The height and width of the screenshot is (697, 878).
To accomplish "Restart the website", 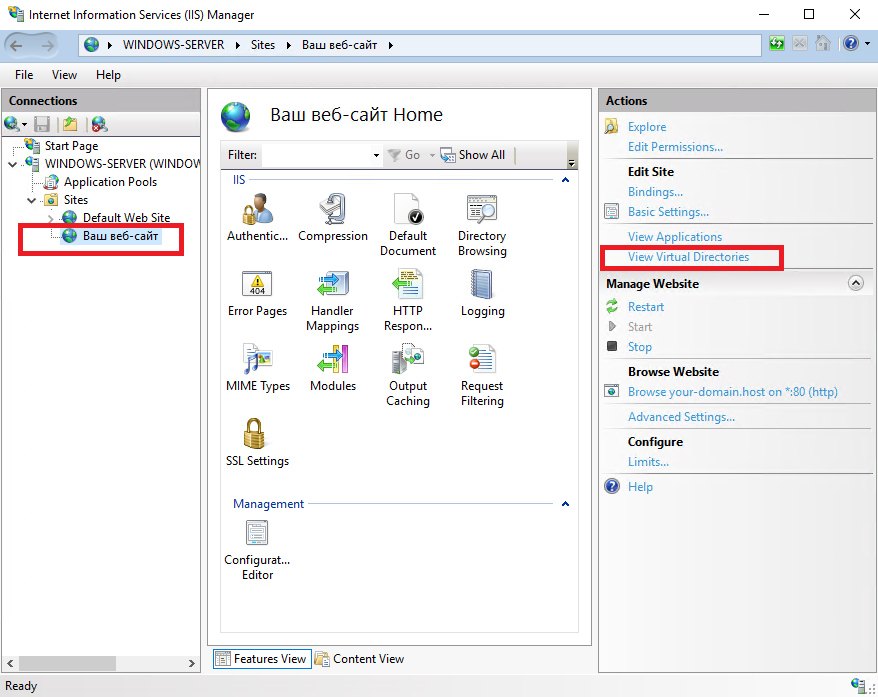I will [x=646, y=307].
